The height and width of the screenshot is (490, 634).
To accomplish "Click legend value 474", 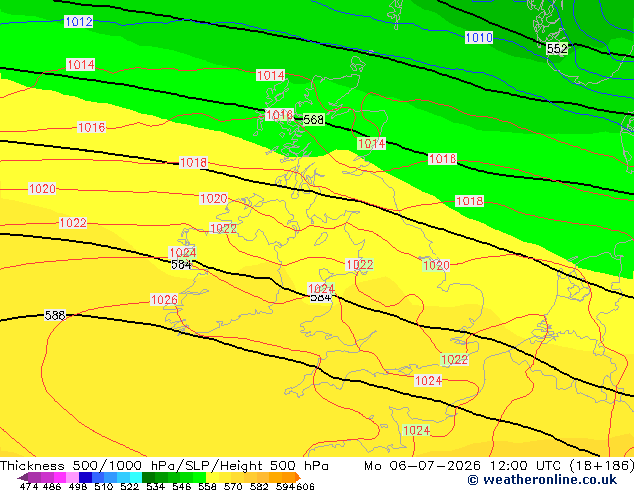I will point(29,486).
